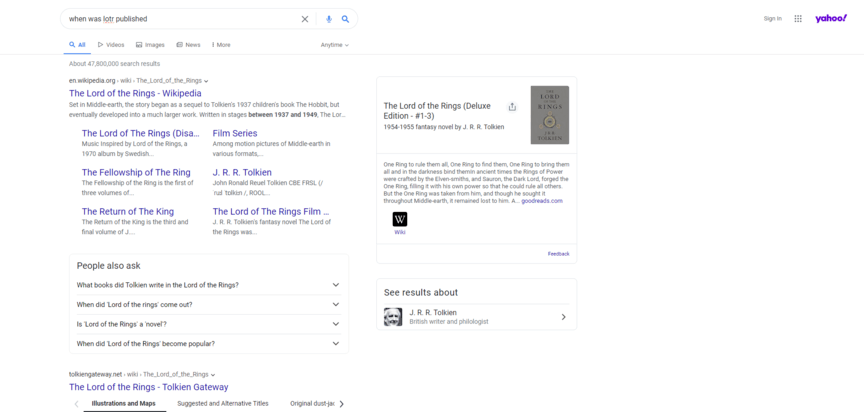Start voice search with the microphone icon
Image resolution: width=864 pixels, height=412 pixels.
[329, 19]
